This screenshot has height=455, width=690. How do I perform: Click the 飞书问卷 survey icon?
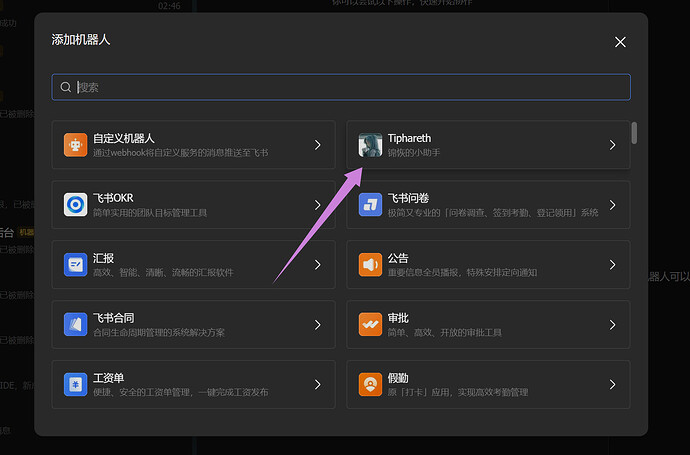click(x=370, y=205)
